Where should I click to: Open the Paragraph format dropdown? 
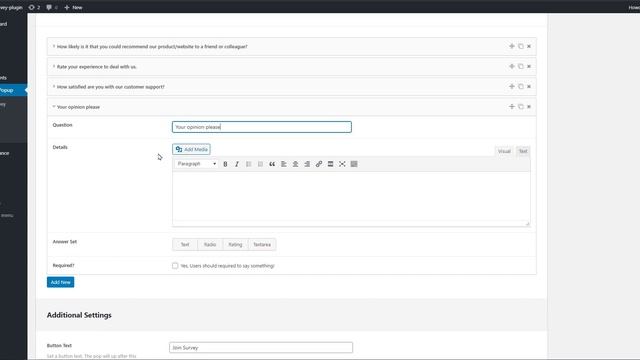pyautogui.click(x=196, y=164)
